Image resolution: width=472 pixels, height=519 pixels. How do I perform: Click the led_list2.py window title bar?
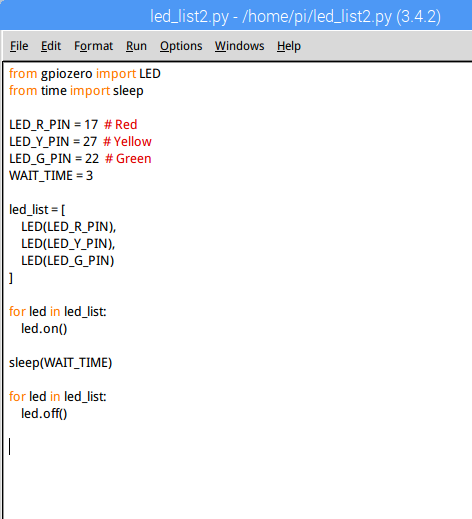pyautogui.click(x=295, y=16)
